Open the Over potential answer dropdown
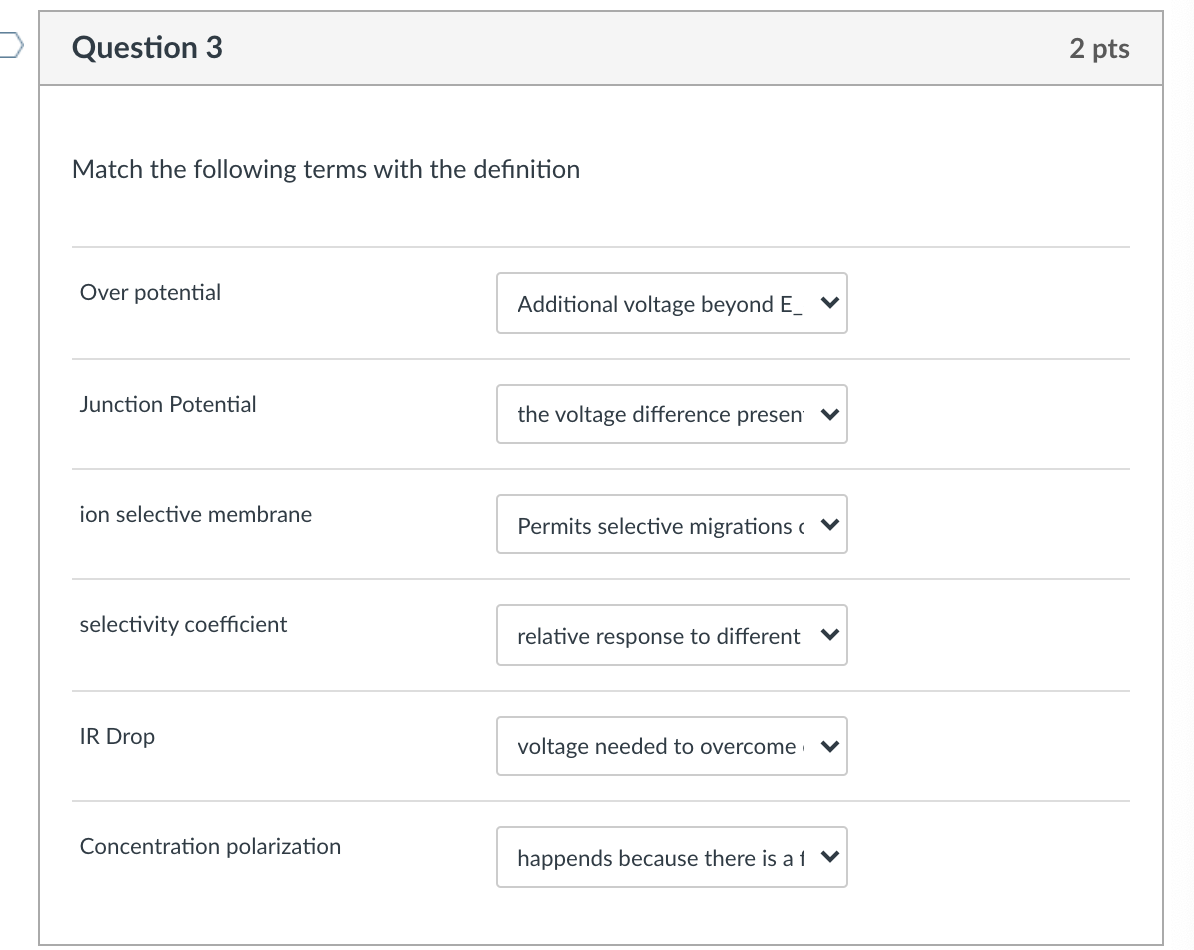This screenshot has height=950, width=1194. 672,303
